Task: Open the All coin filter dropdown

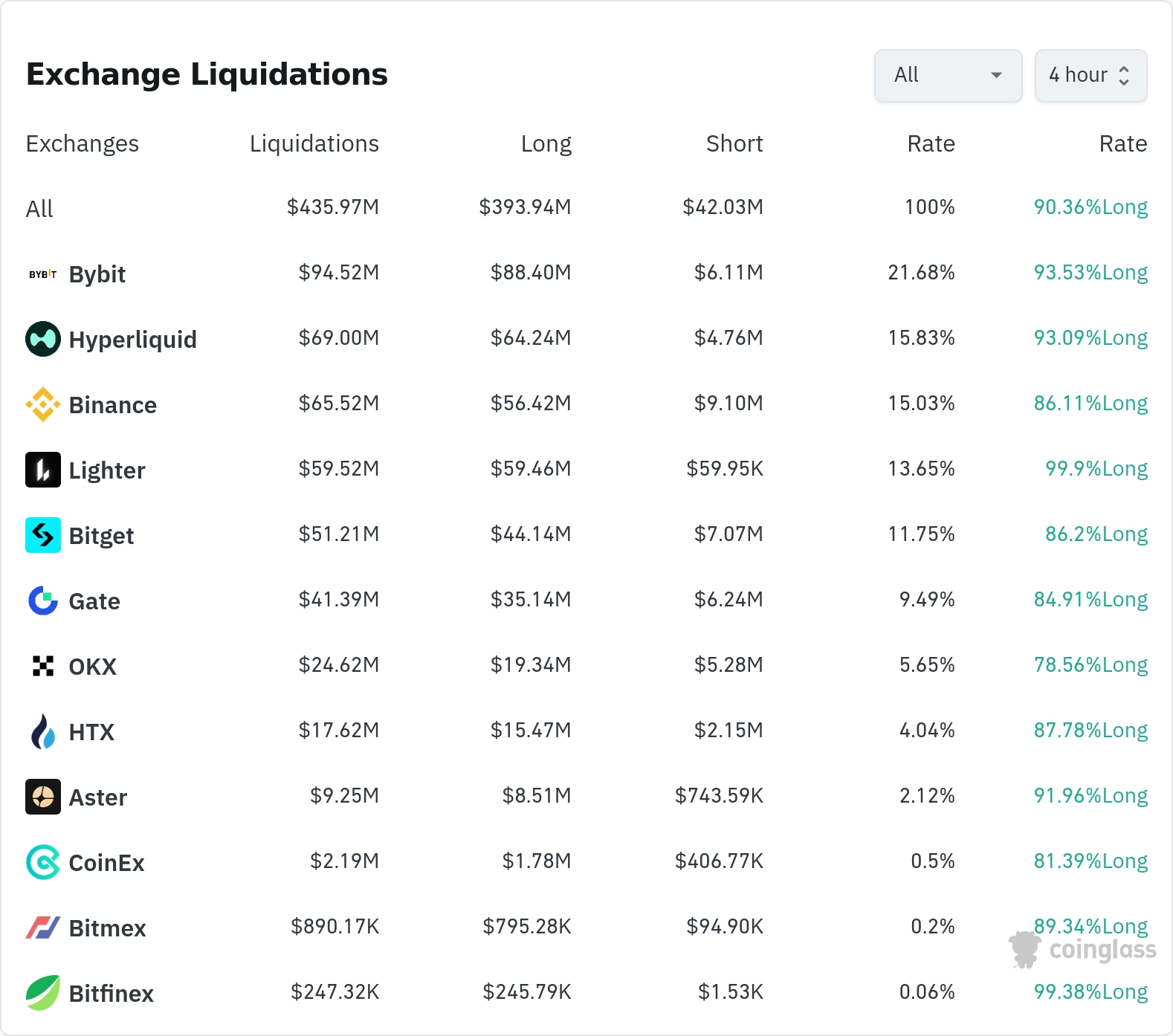Action: [x=948, y=75]
